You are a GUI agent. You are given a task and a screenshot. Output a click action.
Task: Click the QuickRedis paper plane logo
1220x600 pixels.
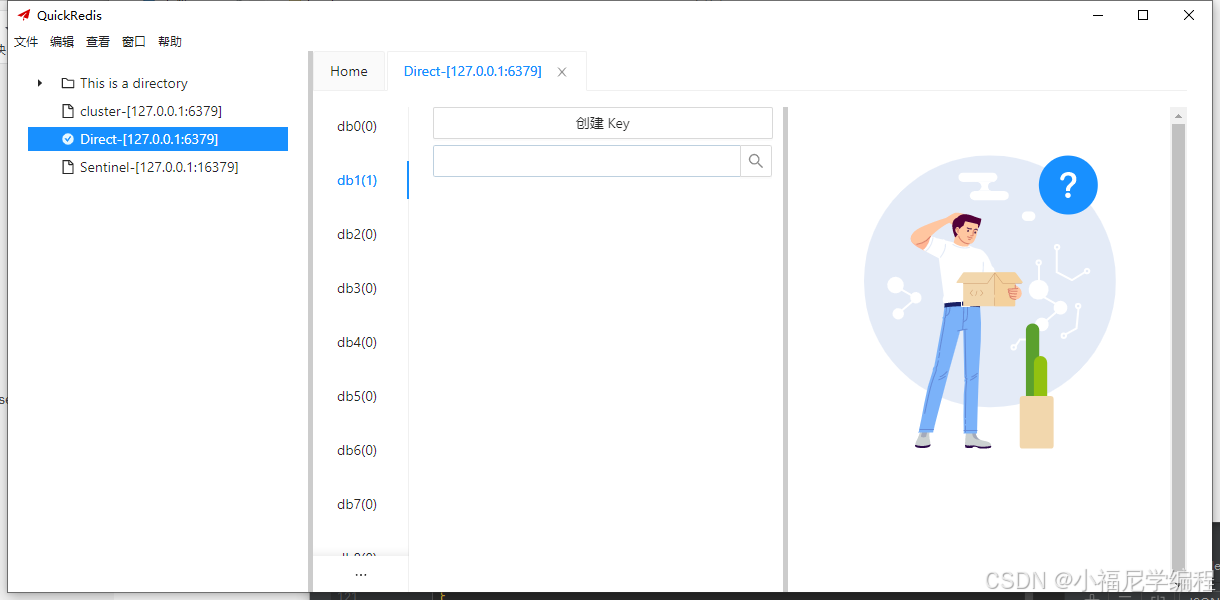pyautogui.click(x=25, y=14)
